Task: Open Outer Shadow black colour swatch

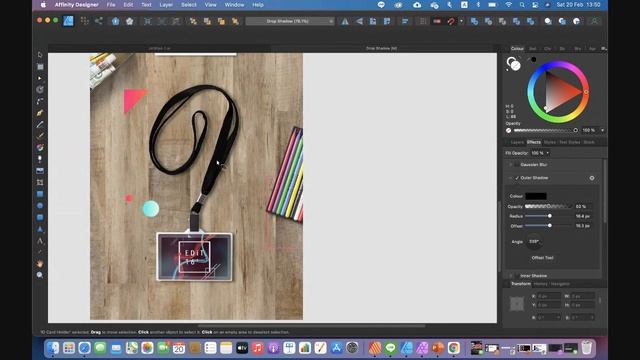Action: (x=536, y=196)
